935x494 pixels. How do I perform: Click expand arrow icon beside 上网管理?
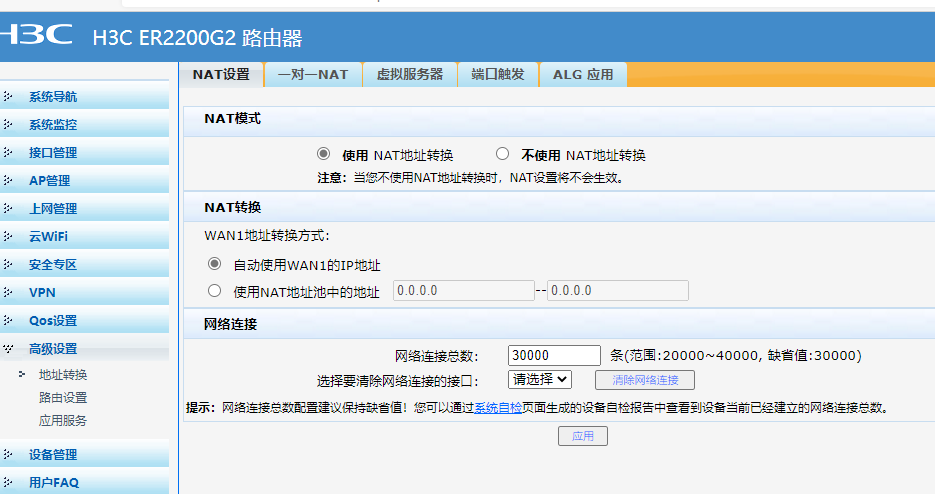[8, 208]
